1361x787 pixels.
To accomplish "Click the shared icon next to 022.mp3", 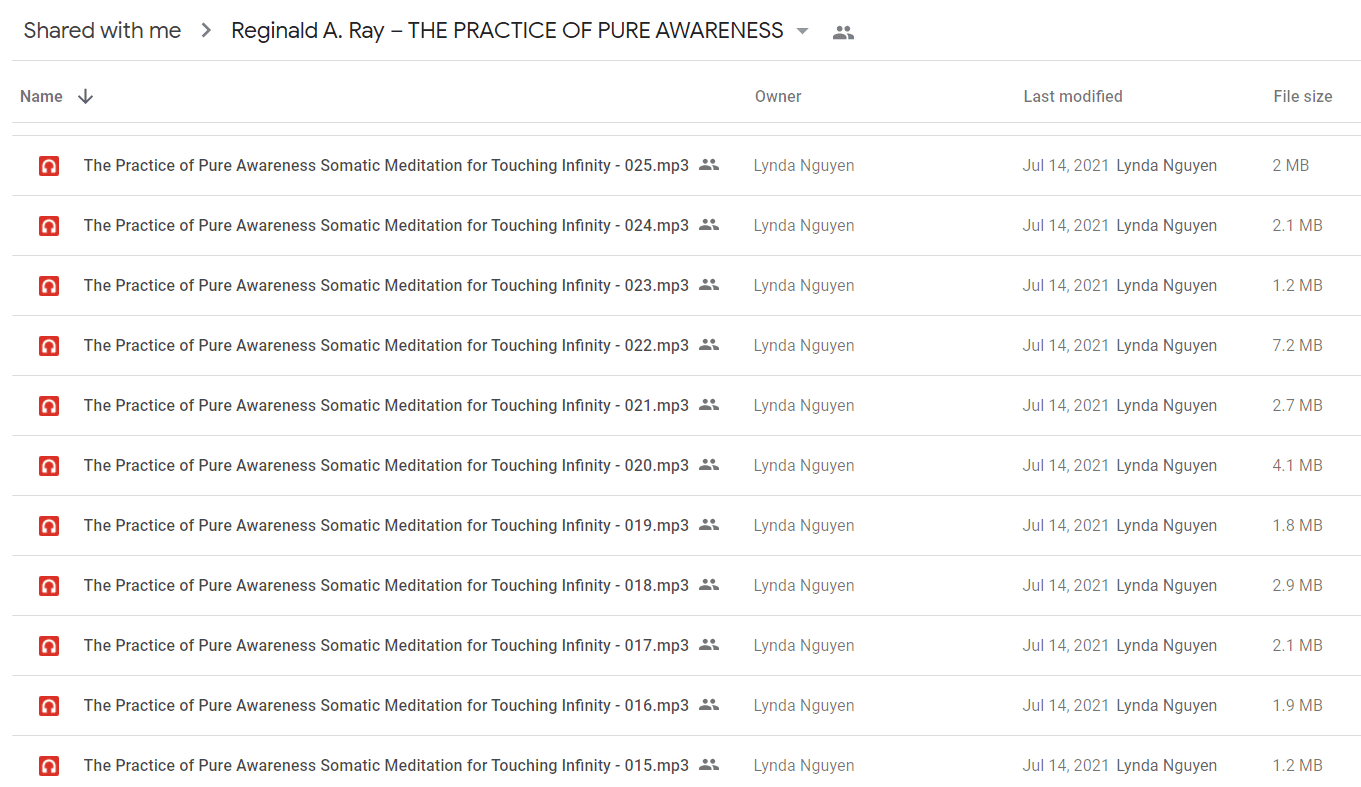I will click(x=709, y=345).
